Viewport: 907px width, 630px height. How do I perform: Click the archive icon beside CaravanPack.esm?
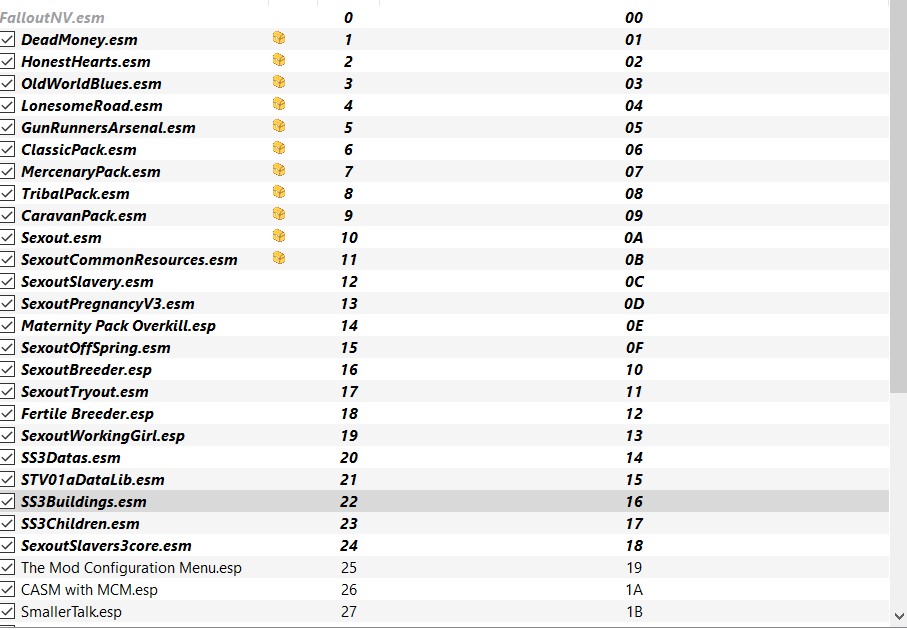[279, 214]
